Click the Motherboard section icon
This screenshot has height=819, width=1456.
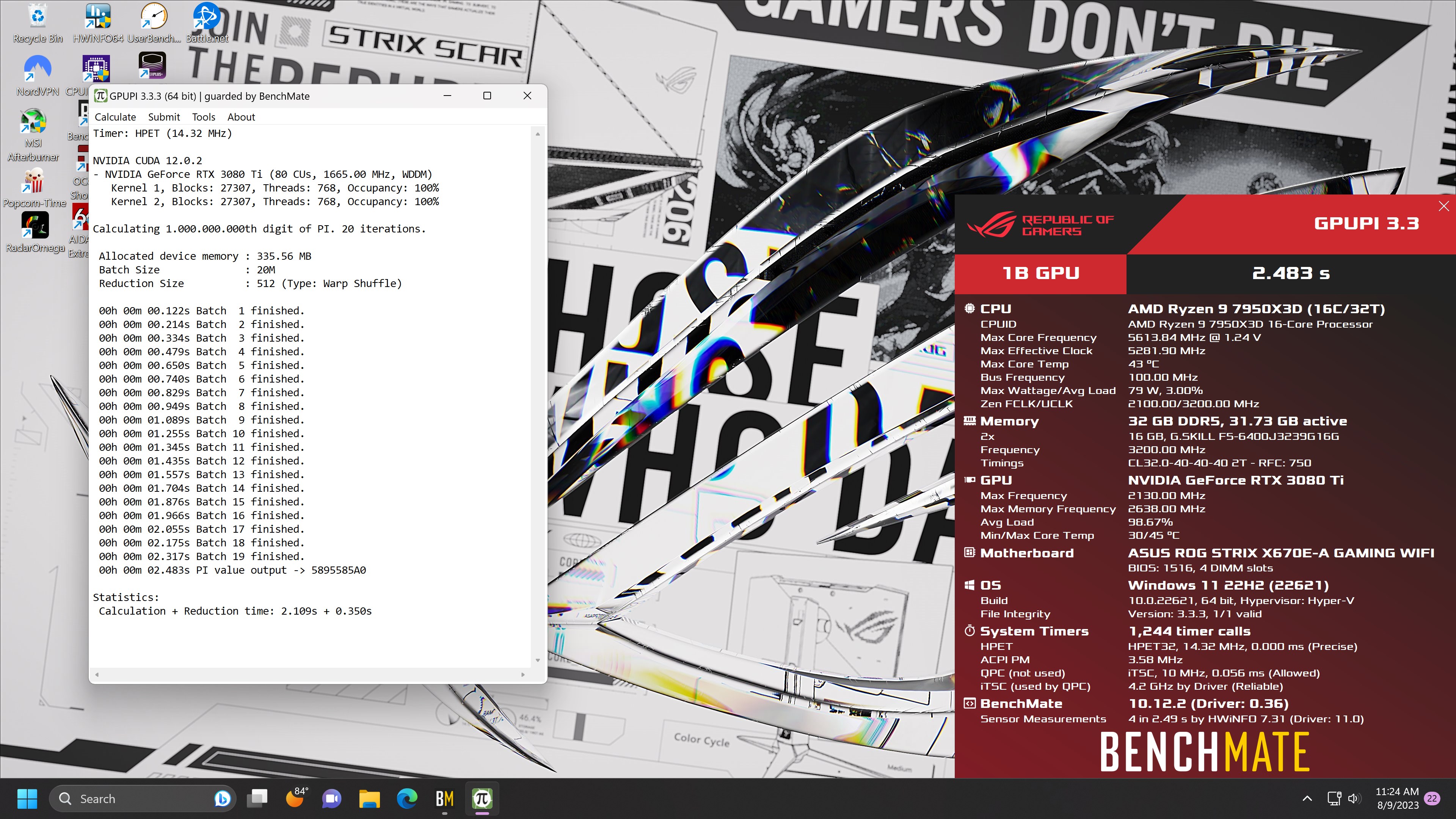pyautogui.click(x=970, y=552)
